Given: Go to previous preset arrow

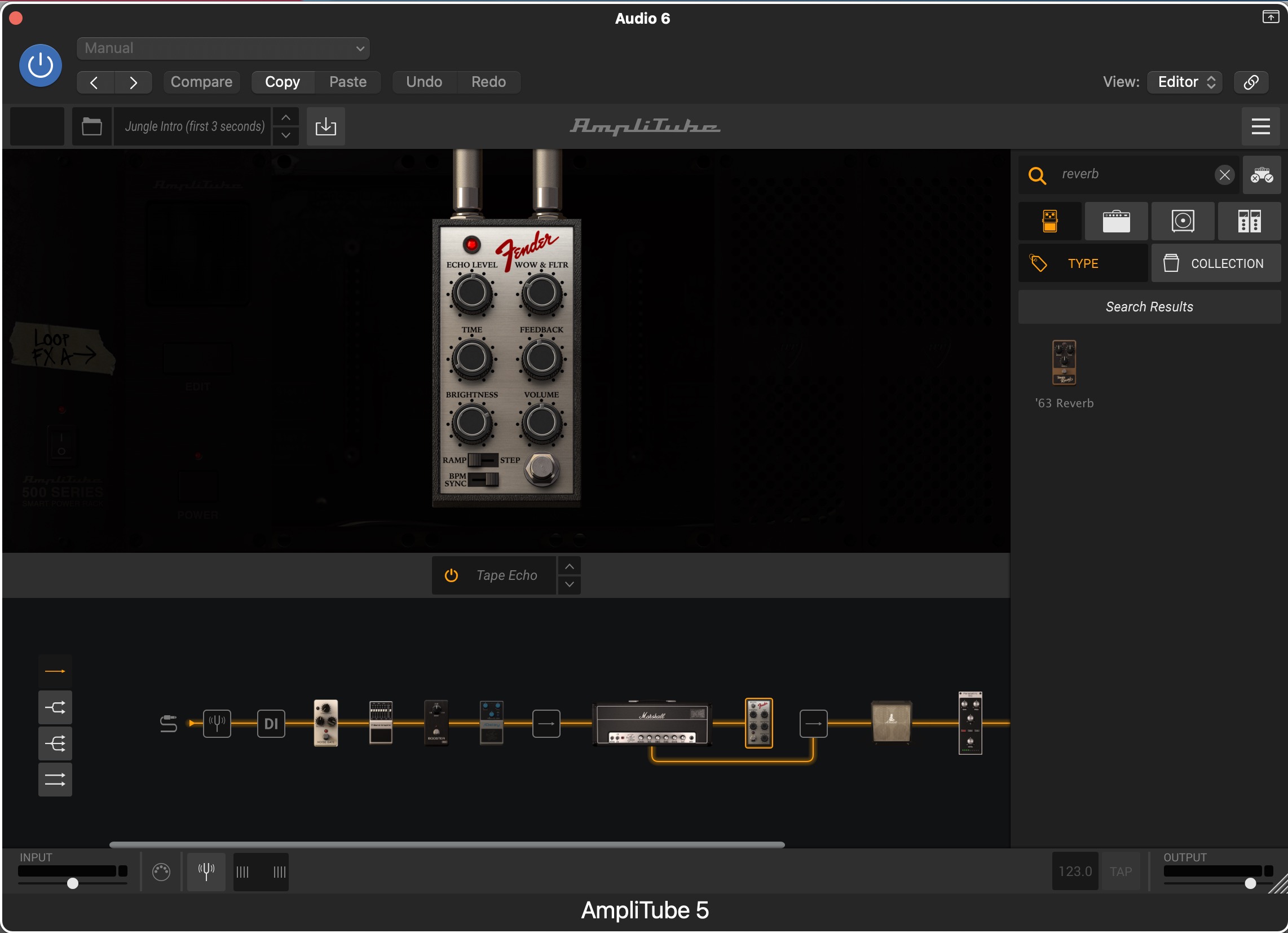Looking at the screenshot, I should [x=95, y=82].
